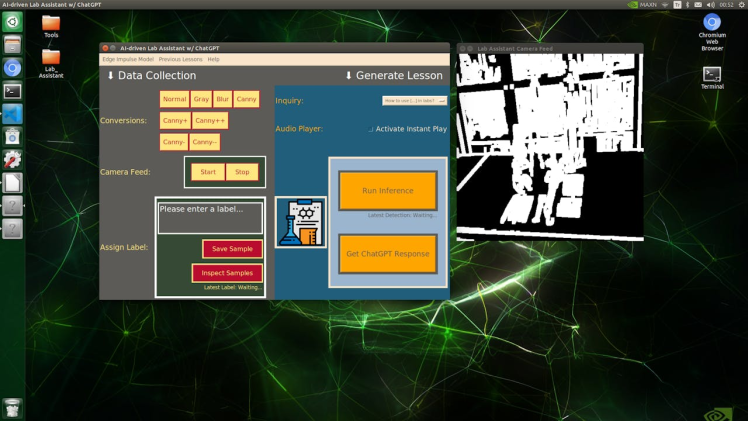Apply the Normal conversion
Image resolution: width=748 pixels, height=421 pixels.
coord(174,99)
